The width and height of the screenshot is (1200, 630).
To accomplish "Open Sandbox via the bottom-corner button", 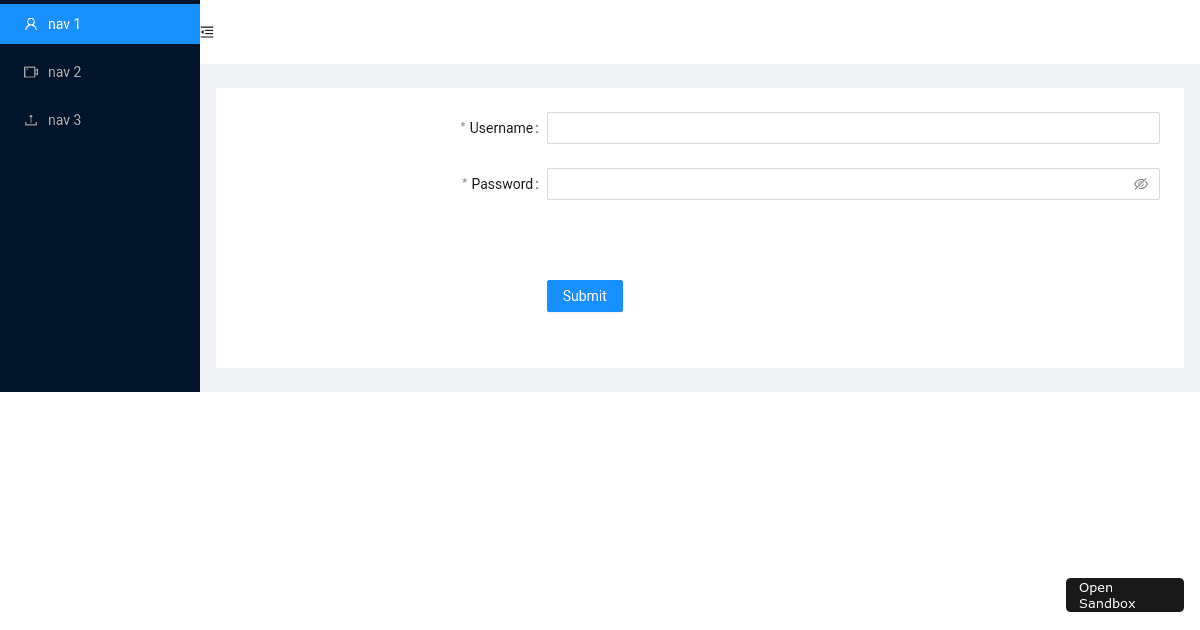I will [x=1125, y=595].
